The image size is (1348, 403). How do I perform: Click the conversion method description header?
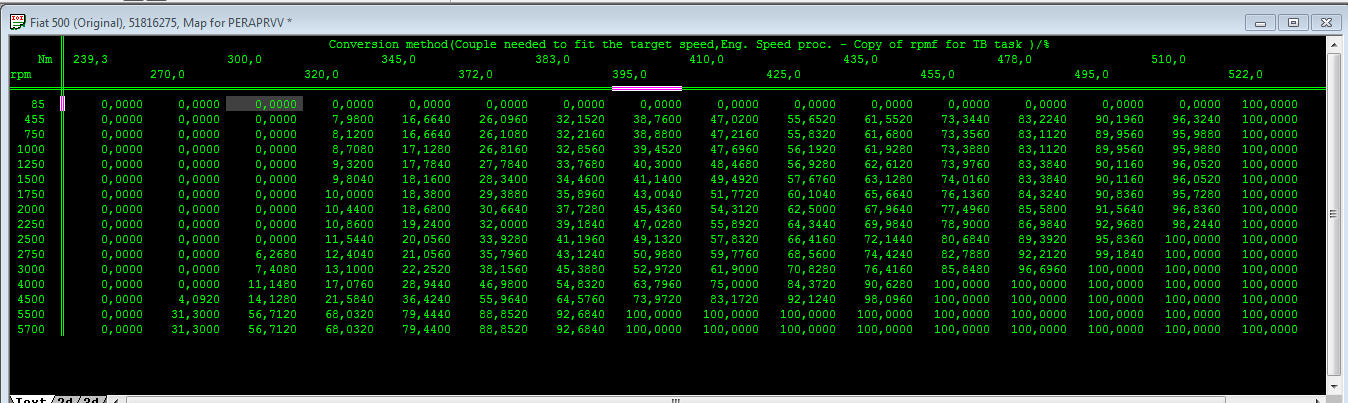click(x=688, y=44)
